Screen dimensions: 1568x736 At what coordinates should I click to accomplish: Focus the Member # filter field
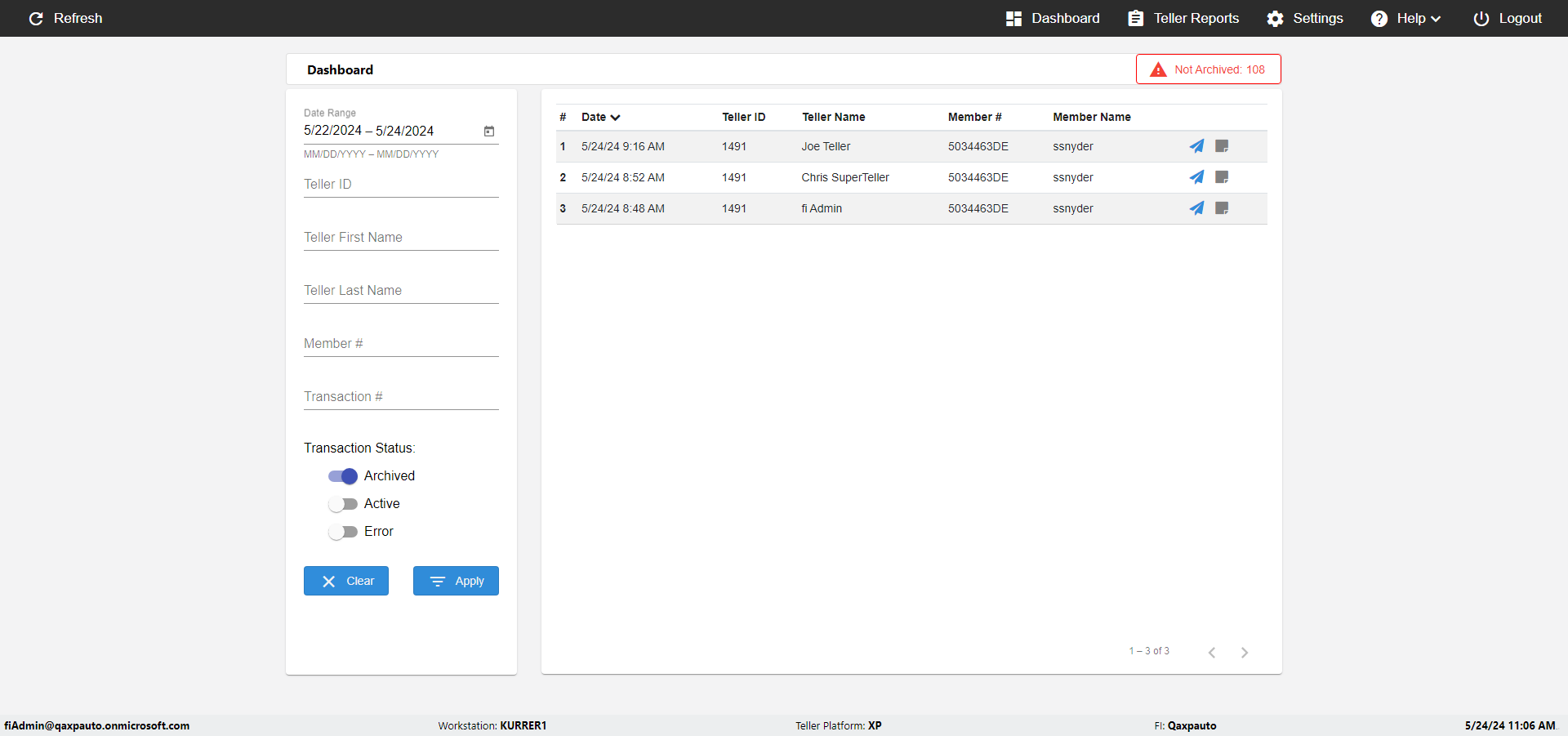click(x=401, y=344)
